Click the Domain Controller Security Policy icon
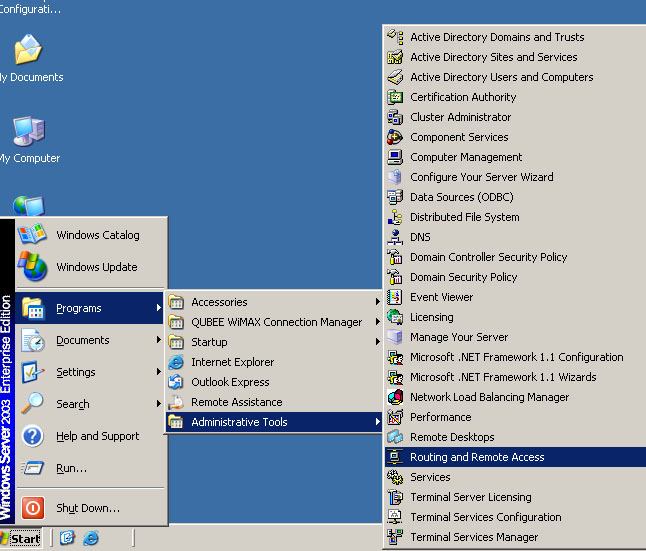The width and height of the screenshot is (646, 551). [x=395, y=257]
